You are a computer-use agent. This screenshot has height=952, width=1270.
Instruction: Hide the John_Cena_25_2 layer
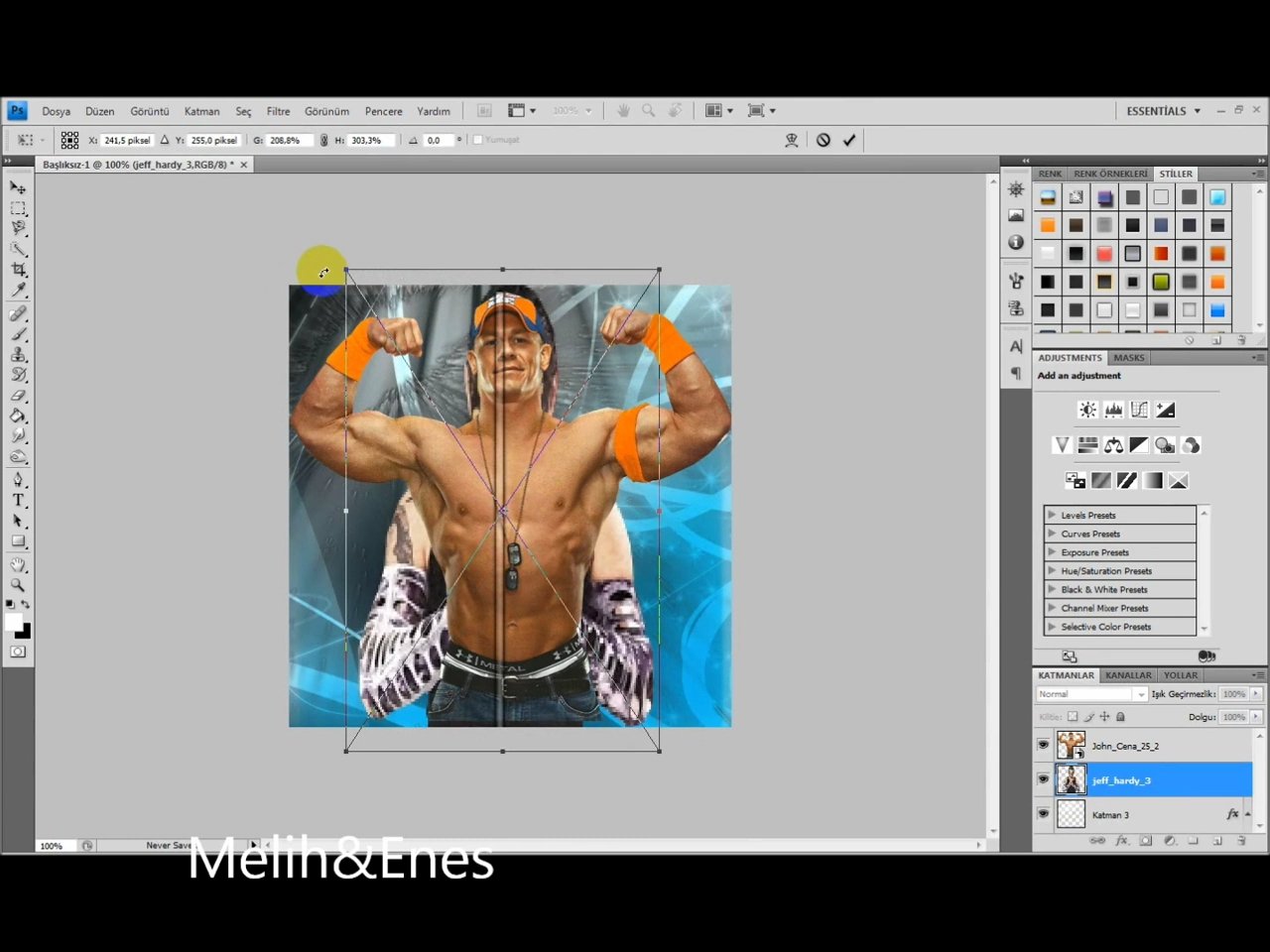[x=1043, y=745]
